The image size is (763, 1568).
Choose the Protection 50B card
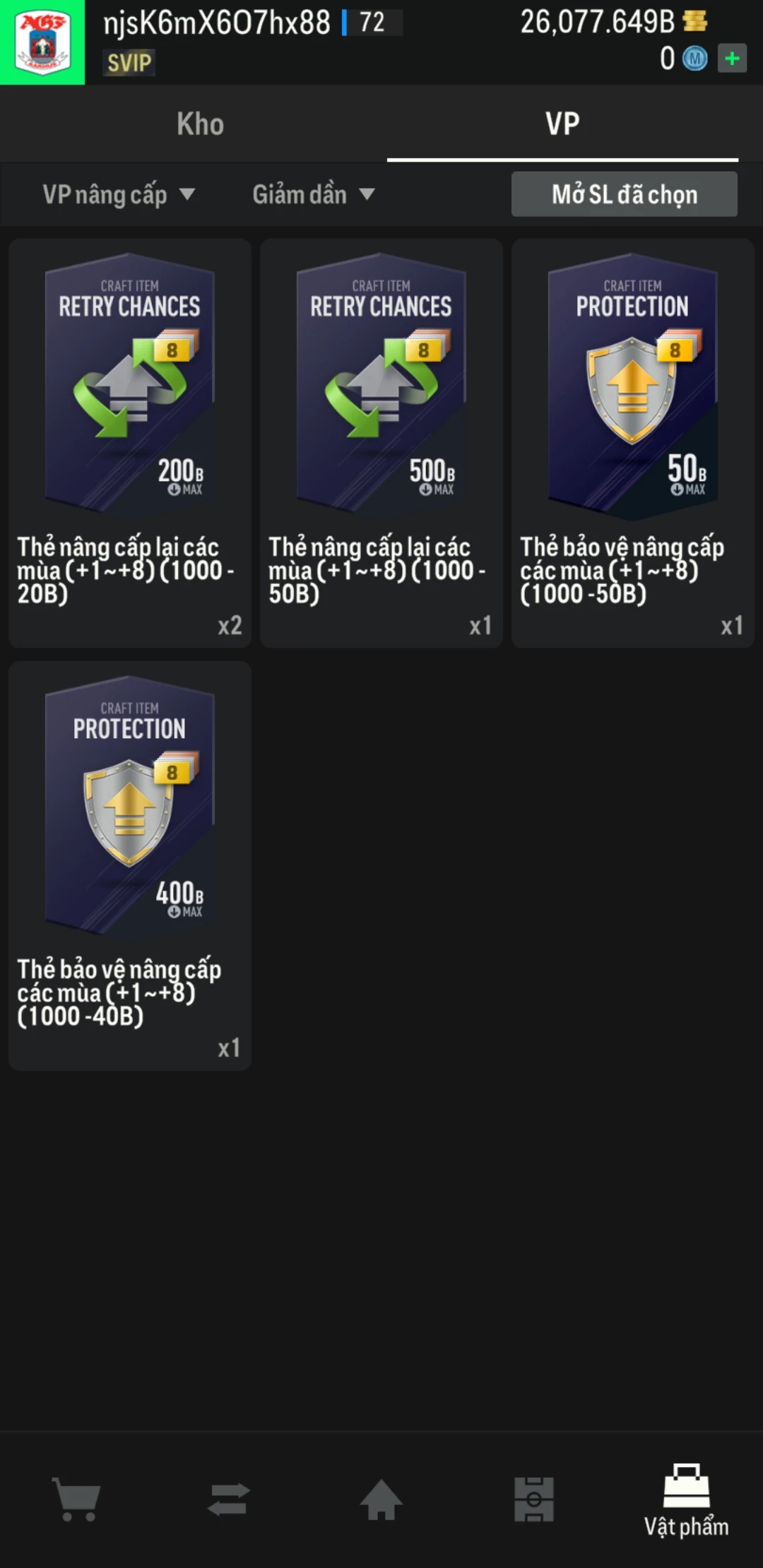[633, 443]
